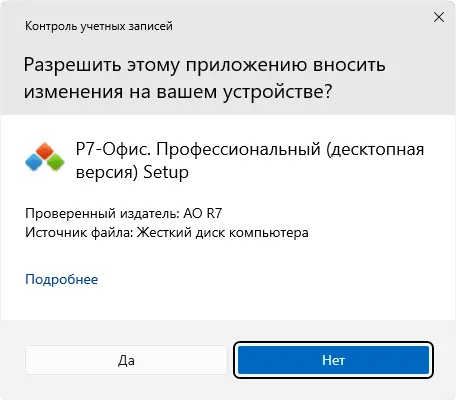456x400 pixels.
Task: Open the Подробнее details link
Action: (x=62, y=279)
